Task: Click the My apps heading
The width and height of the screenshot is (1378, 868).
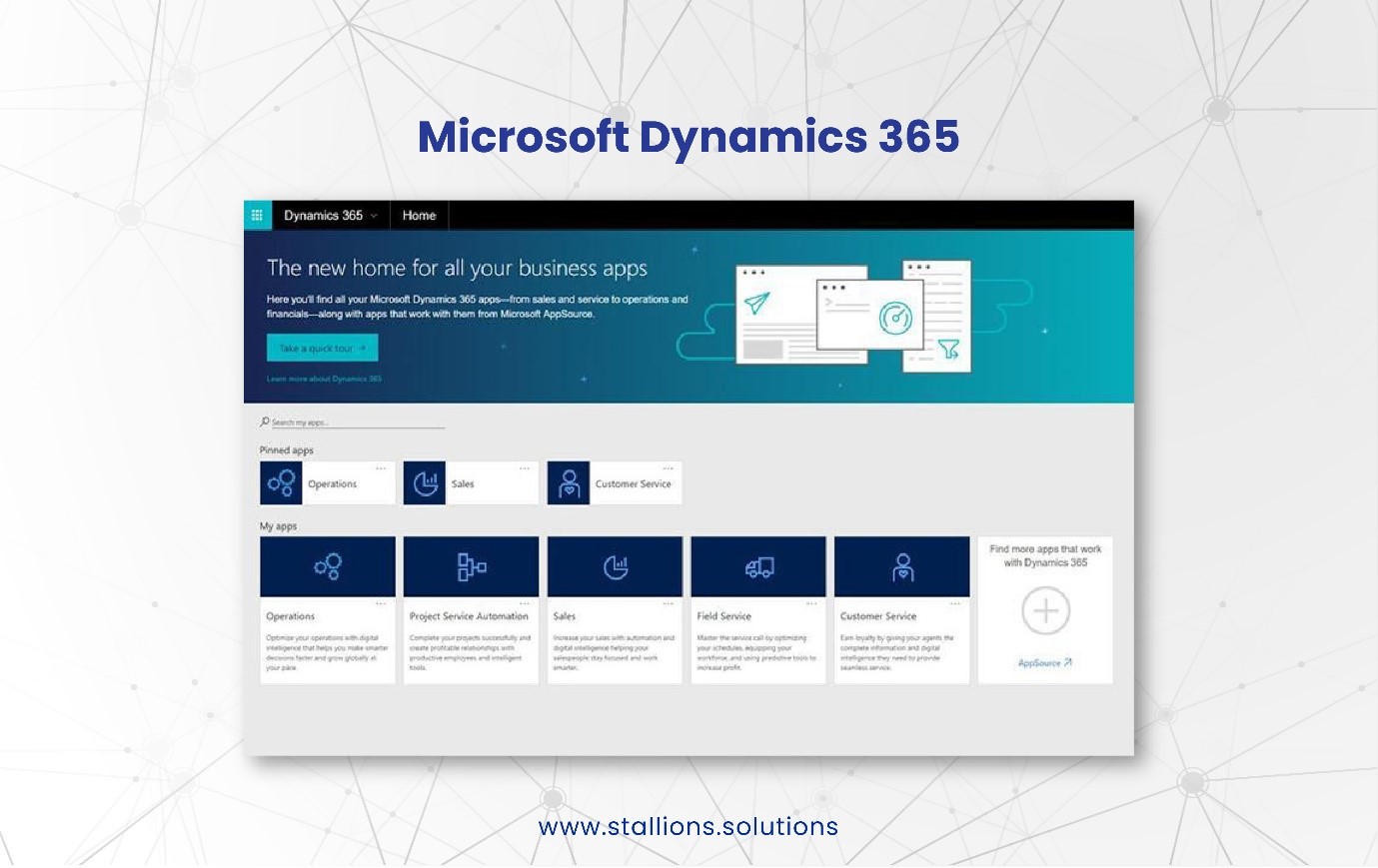Action: click(278, 526)
